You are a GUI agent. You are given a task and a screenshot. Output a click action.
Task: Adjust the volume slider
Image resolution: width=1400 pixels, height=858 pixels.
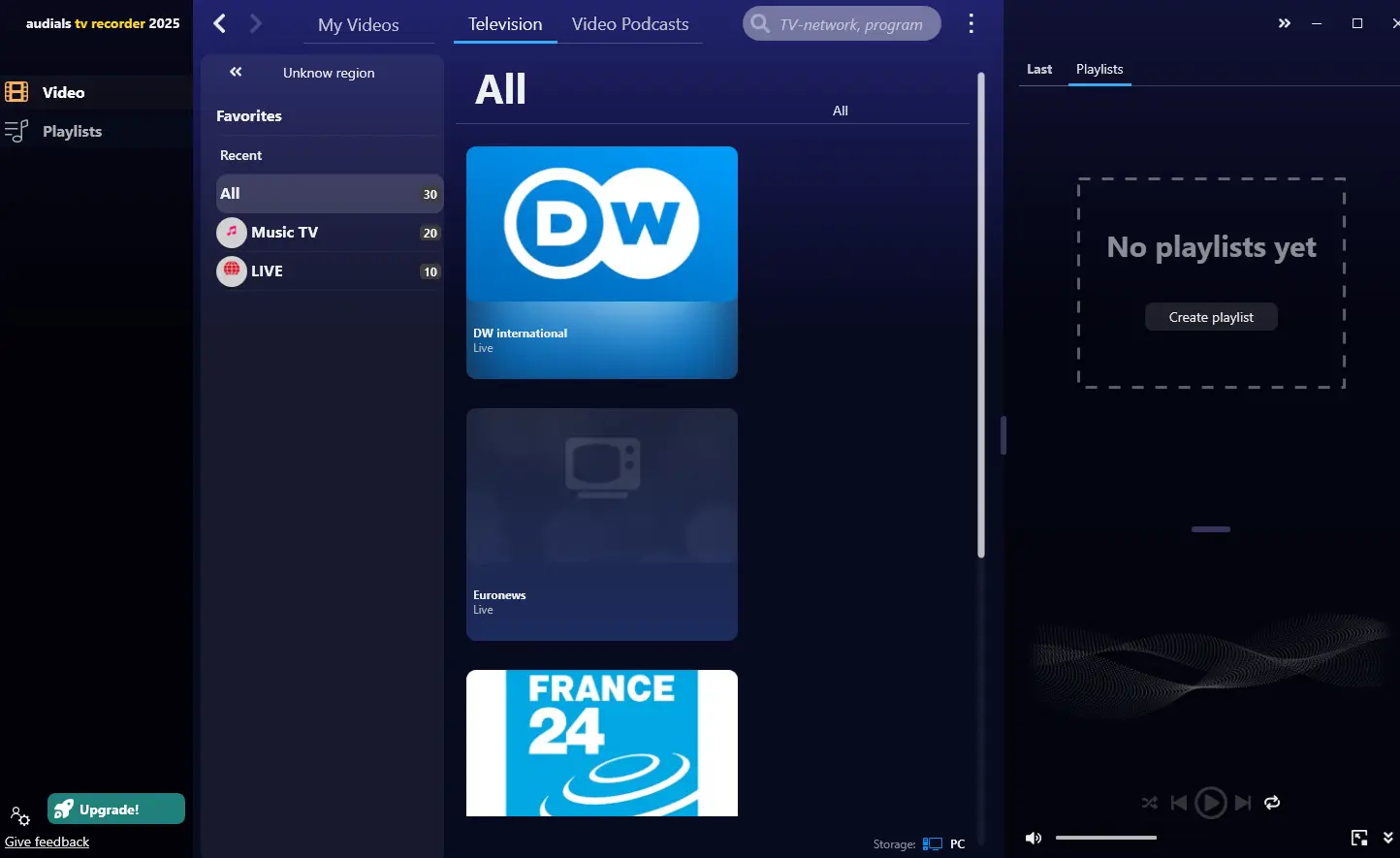click(x=1105, y=838)
